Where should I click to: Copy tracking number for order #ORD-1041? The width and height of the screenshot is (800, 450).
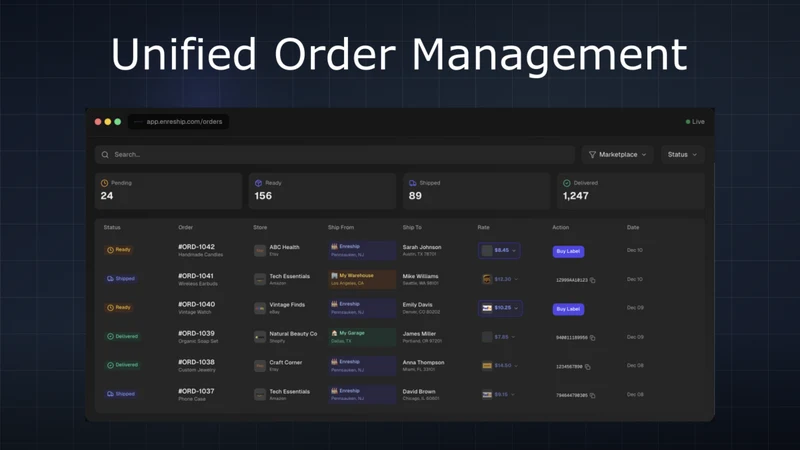pyautogui.click(x=593, y=280)
